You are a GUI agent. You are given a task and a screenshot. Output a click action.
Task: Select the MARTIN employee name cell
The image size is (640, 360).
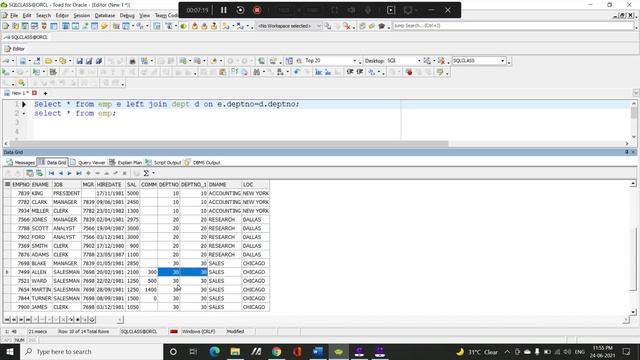point(41,290)
